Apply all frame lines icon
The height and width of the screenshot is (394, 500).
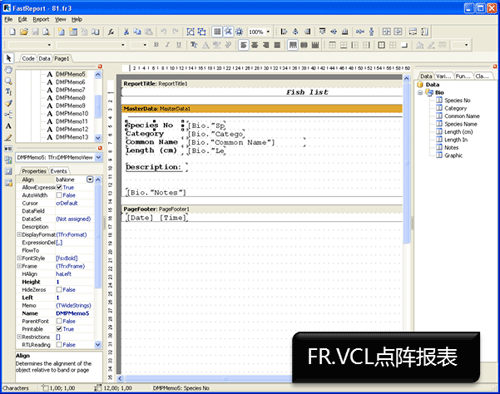click(x=382, y=45)
